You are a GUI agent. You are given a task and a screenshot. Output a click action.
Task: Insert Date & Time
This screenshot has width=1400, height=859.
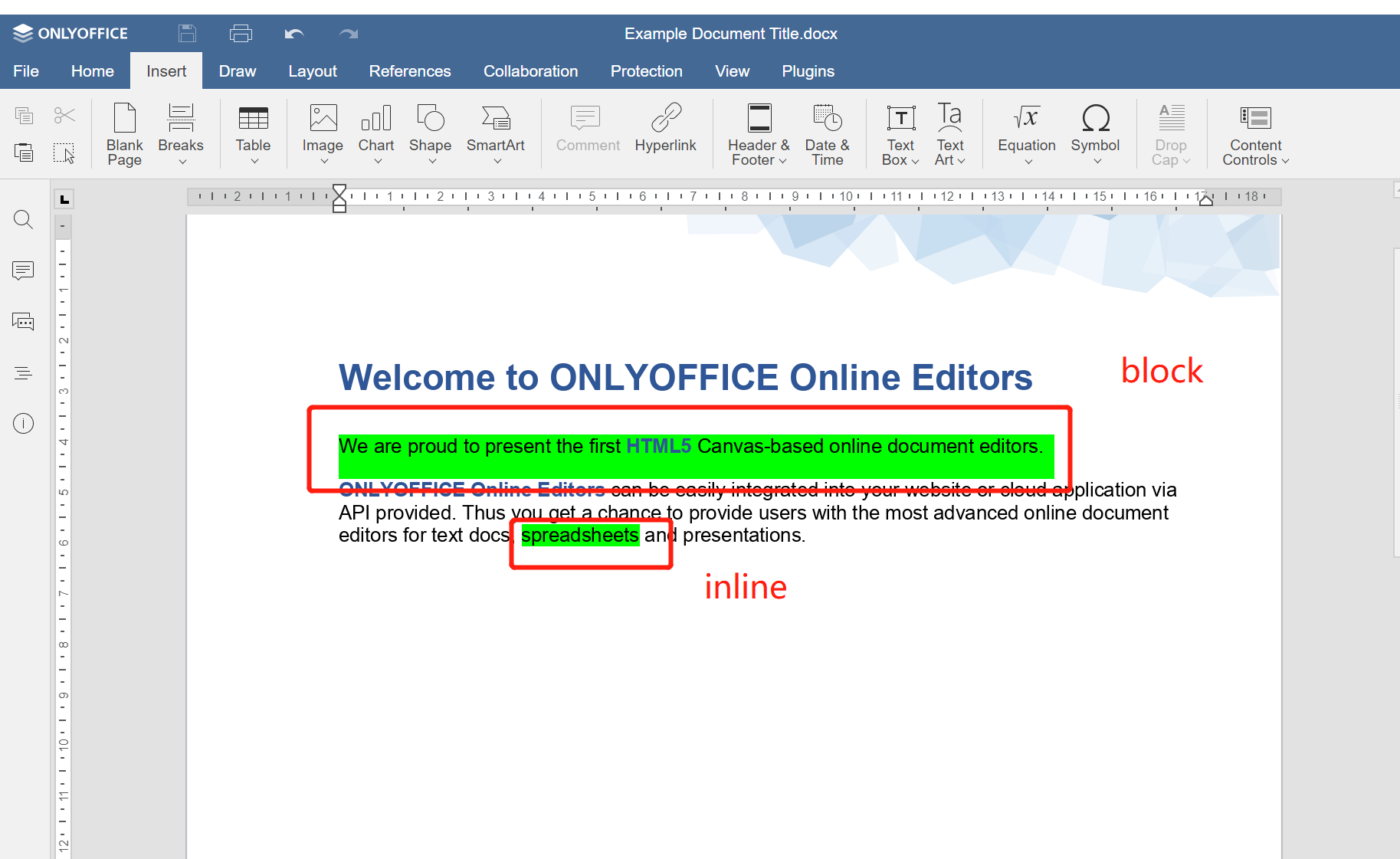coord(828,134)
